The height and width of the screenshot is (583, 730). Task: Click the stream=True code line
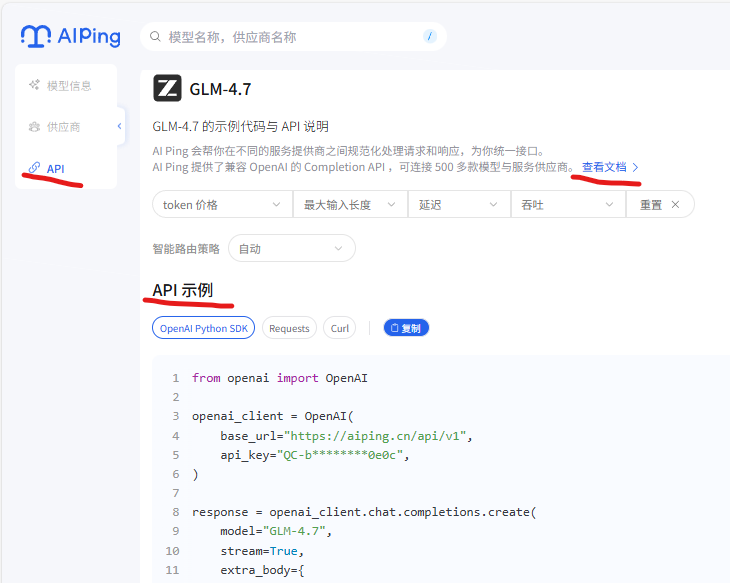tap(262, 551)
